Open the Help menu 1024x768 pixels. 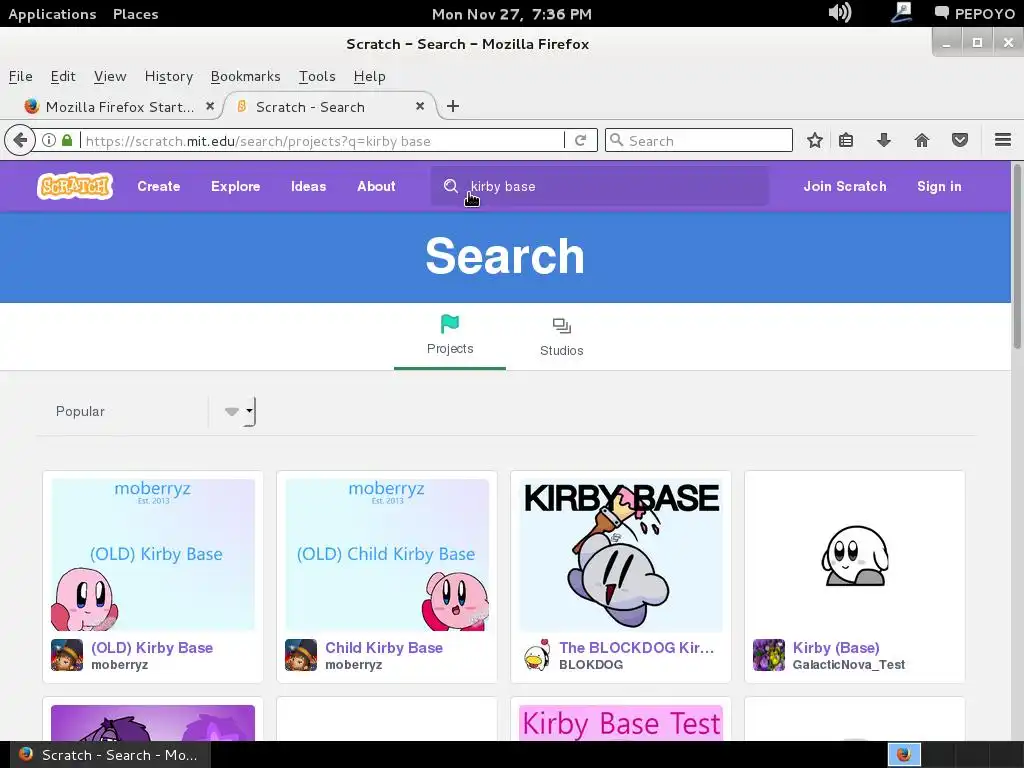click(x=370, y=76)
